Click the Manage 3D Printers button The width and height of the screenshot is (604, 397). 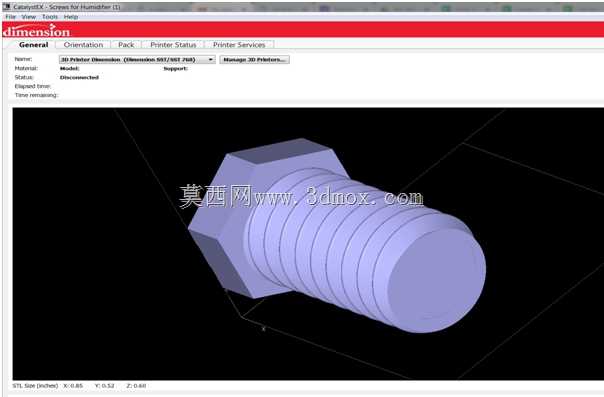pos(254,60)
